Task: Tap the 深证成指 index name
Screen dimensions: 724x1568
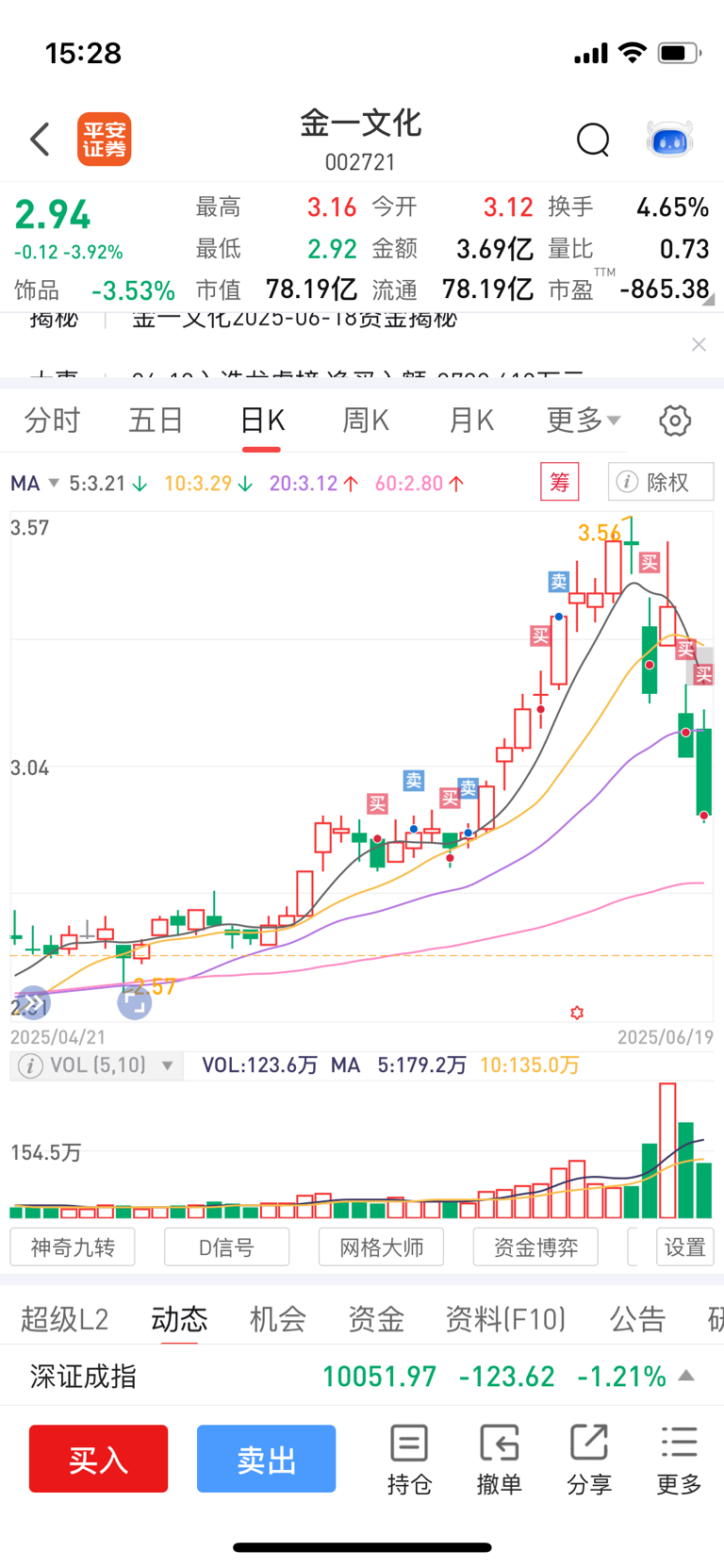Action: [x=83, y=1377]
